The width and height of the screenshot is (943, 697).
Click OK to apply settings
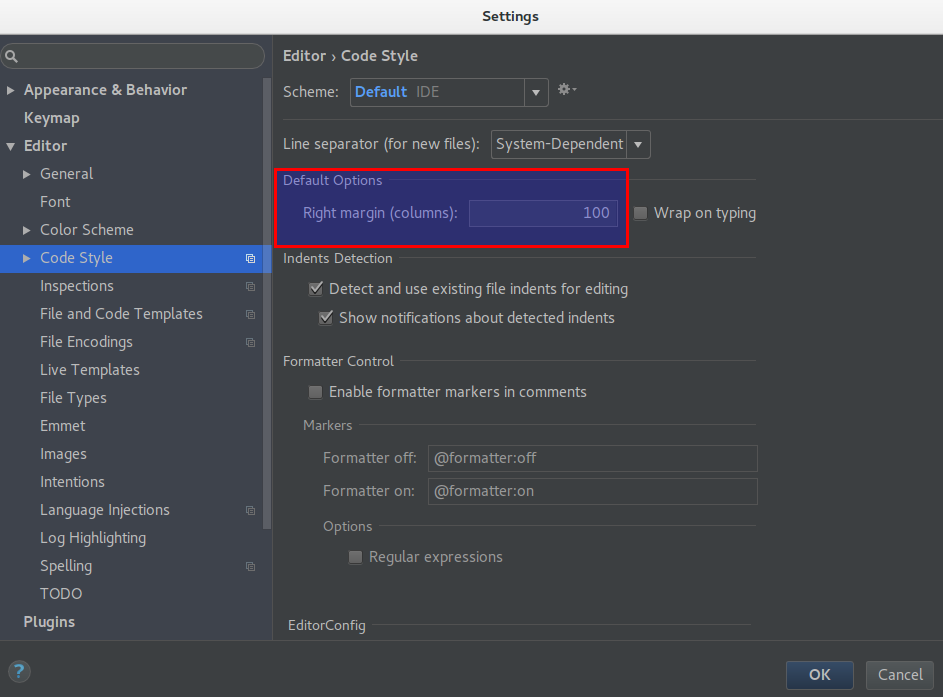[819, 675]
